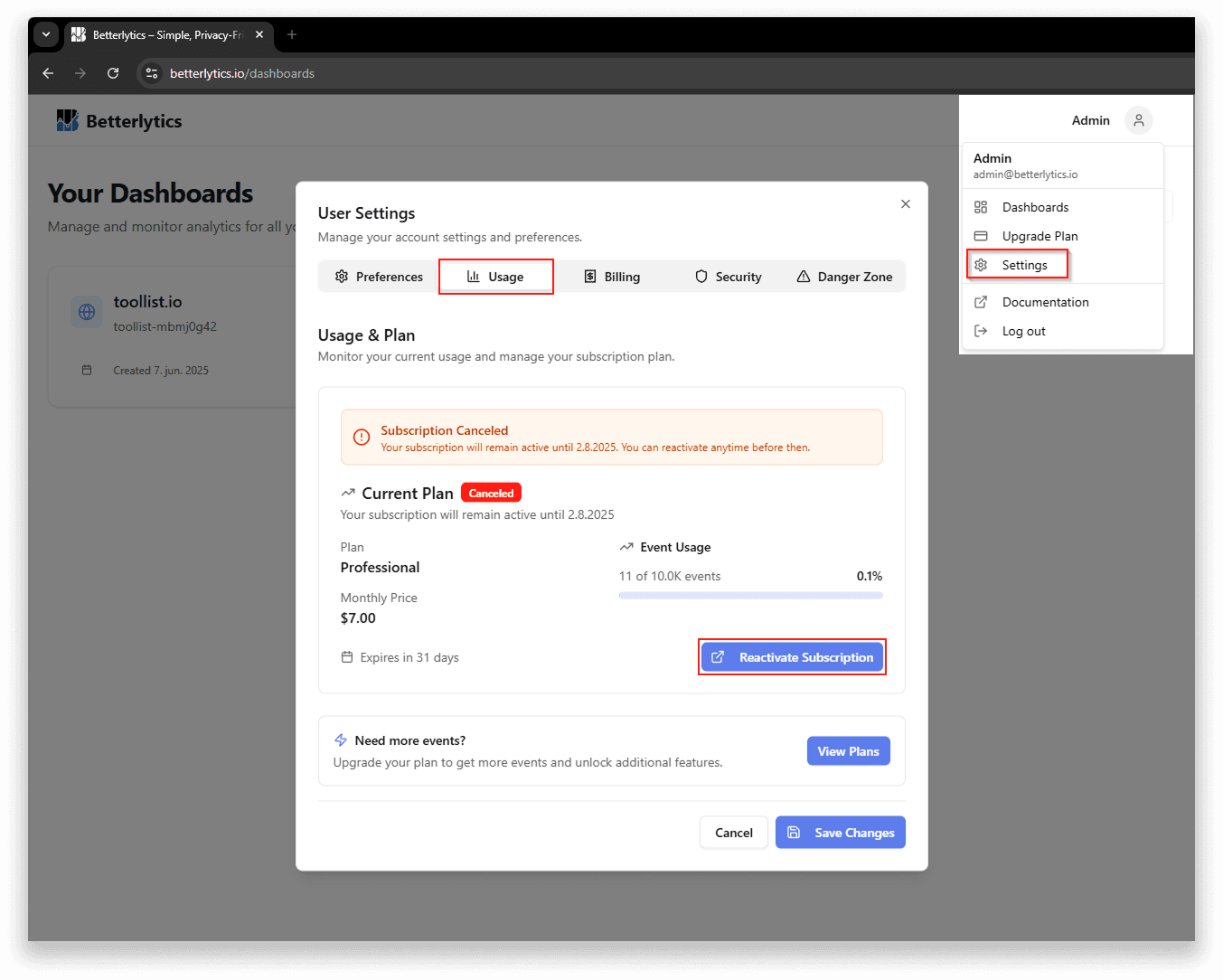Click the Event Usage progress bar

[x=750, y=595]
